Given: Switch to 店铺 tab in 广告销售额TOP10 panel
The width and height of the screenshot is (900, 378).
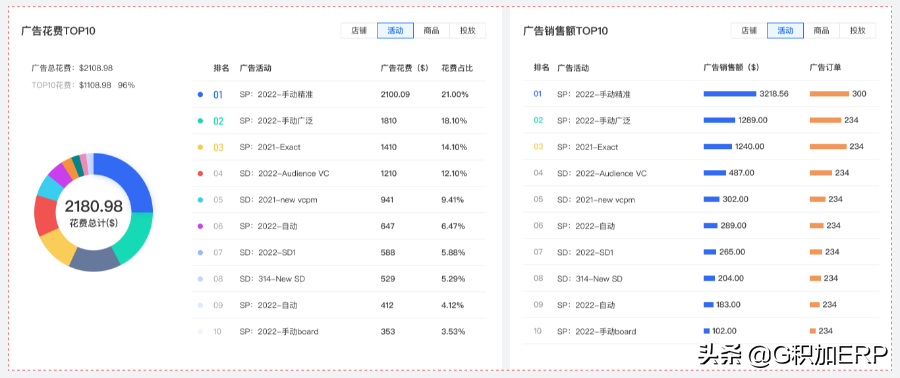Looking at the screenshot, I should click(x=749, y=31).
